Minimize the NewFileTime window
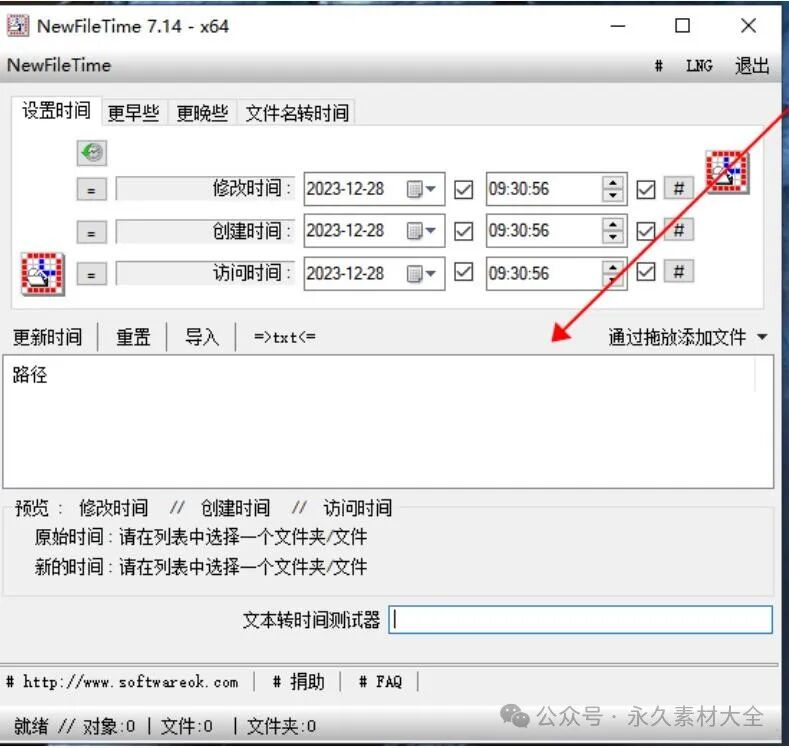 click(618, 26)
